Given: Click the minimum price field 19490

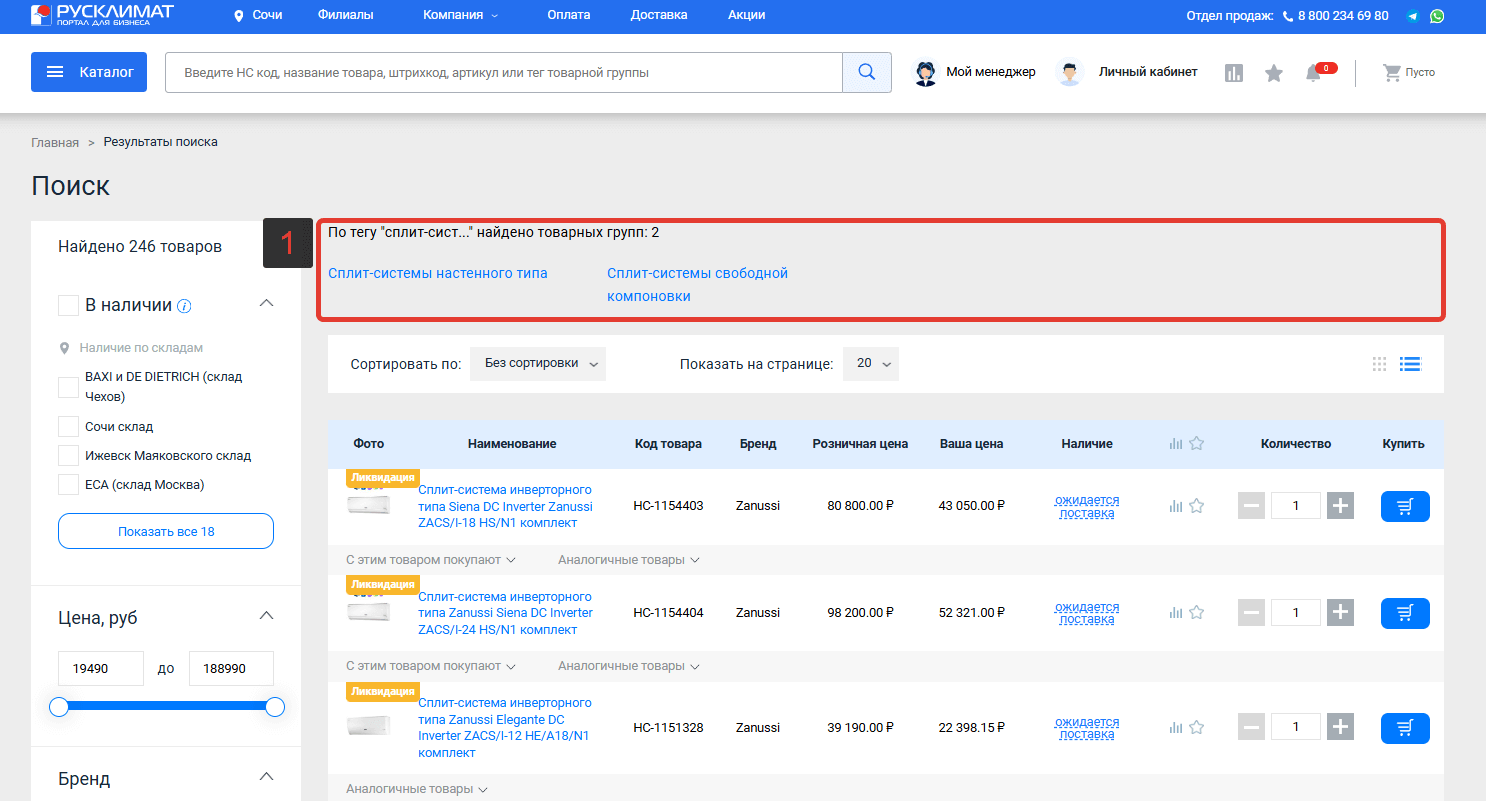Looking at the screenshot, I should pyautogui.click(x=101, y=668).
